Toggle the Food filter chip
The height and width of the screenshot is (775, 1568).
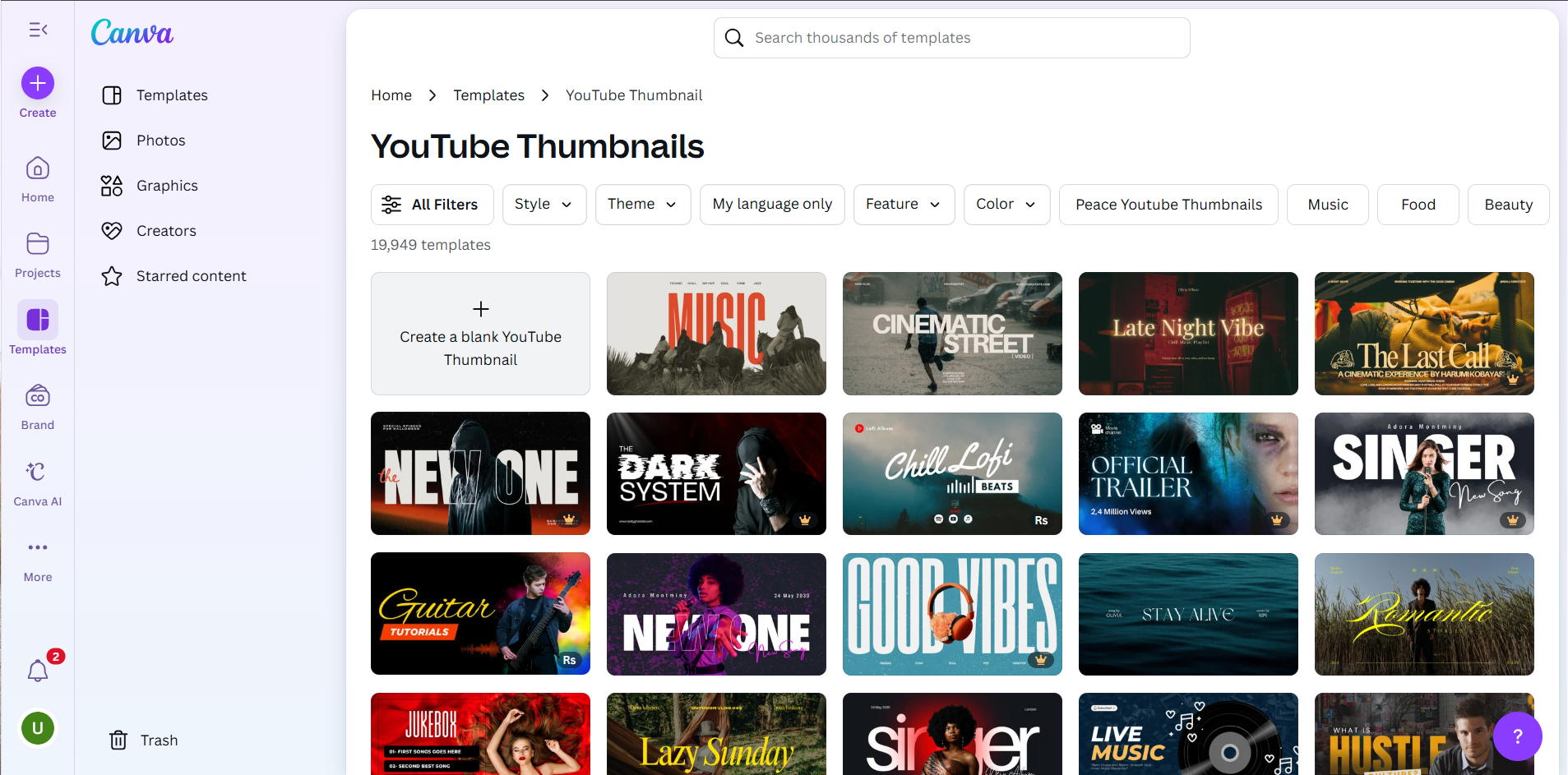pos(1417,204)
